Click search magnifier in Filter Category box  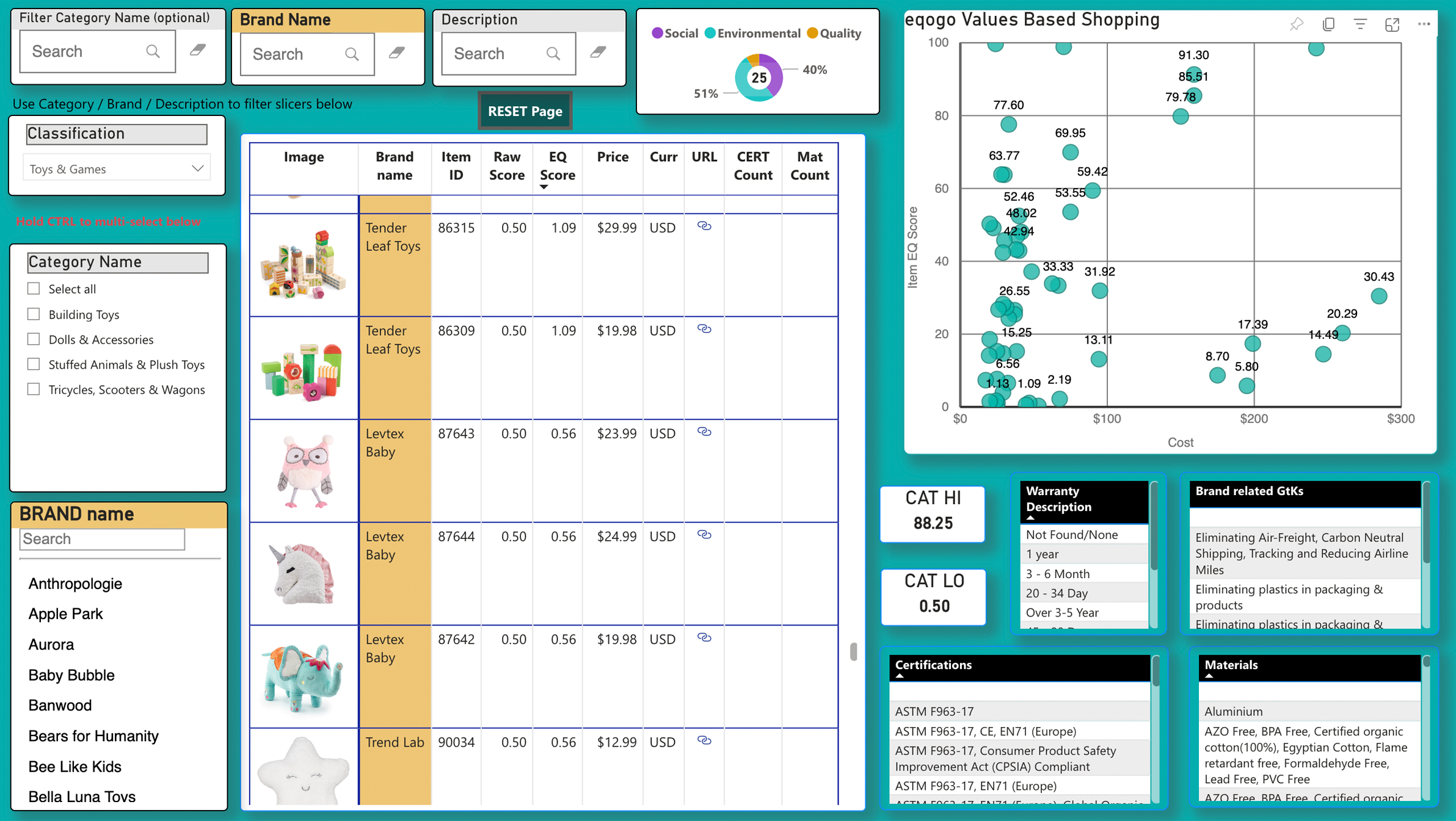[x=153, y=52]
